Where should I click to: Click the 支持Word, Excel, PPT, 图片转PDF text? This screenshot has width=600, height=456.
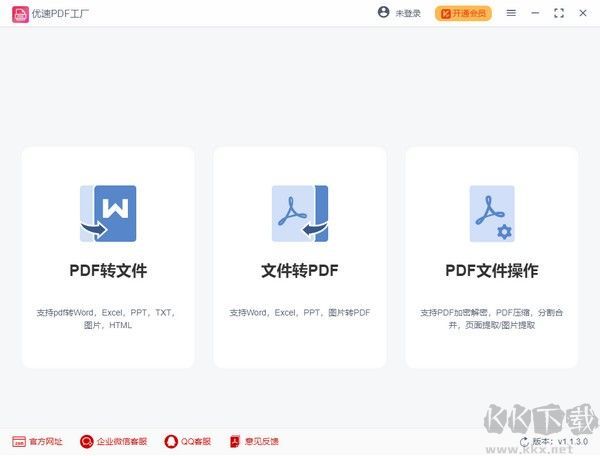[300, 313]
